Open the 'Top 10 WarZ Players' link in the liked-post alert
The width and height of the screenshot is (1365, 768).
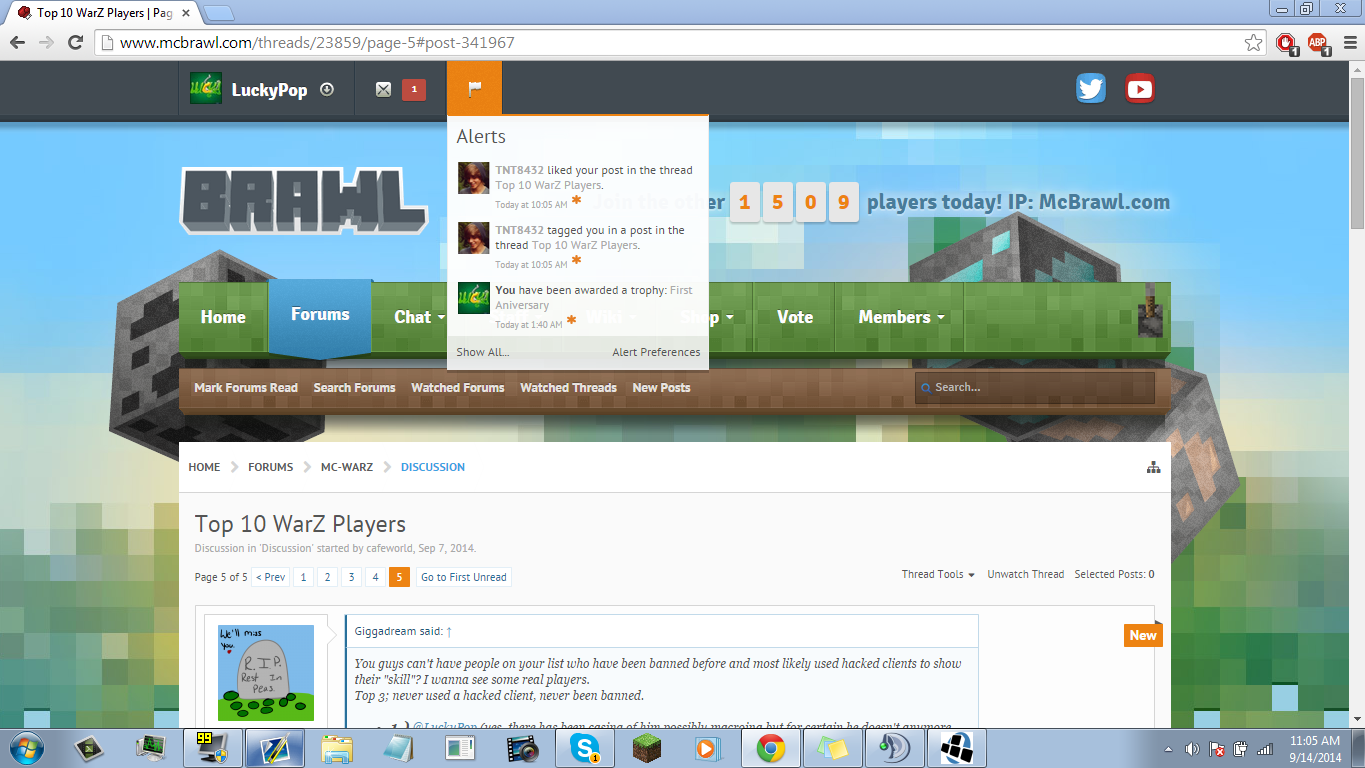(548, 185)
